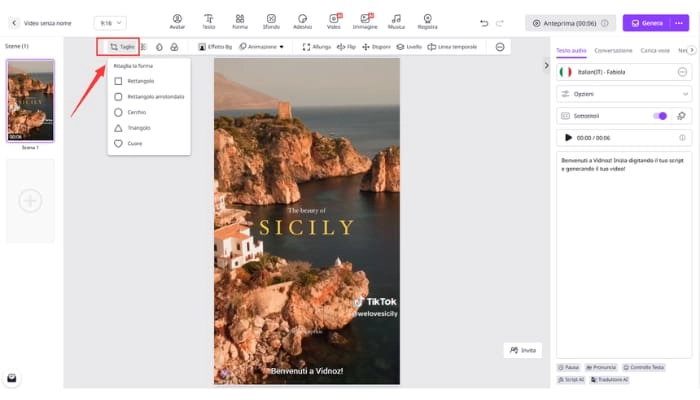
Task: Open the Livello layer tool
Action: tap(409, 47)
